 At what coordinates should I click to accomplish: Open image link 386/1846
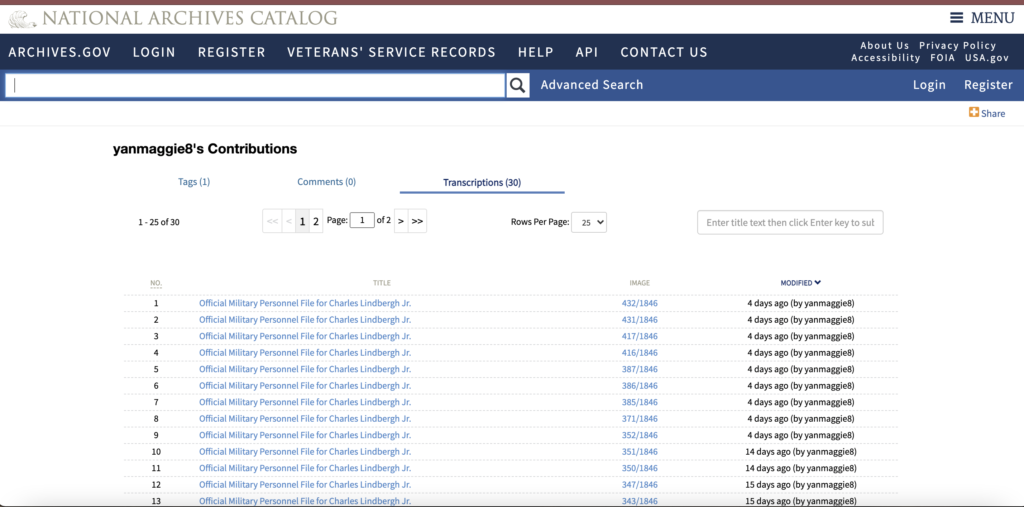[x=639, y=385]
